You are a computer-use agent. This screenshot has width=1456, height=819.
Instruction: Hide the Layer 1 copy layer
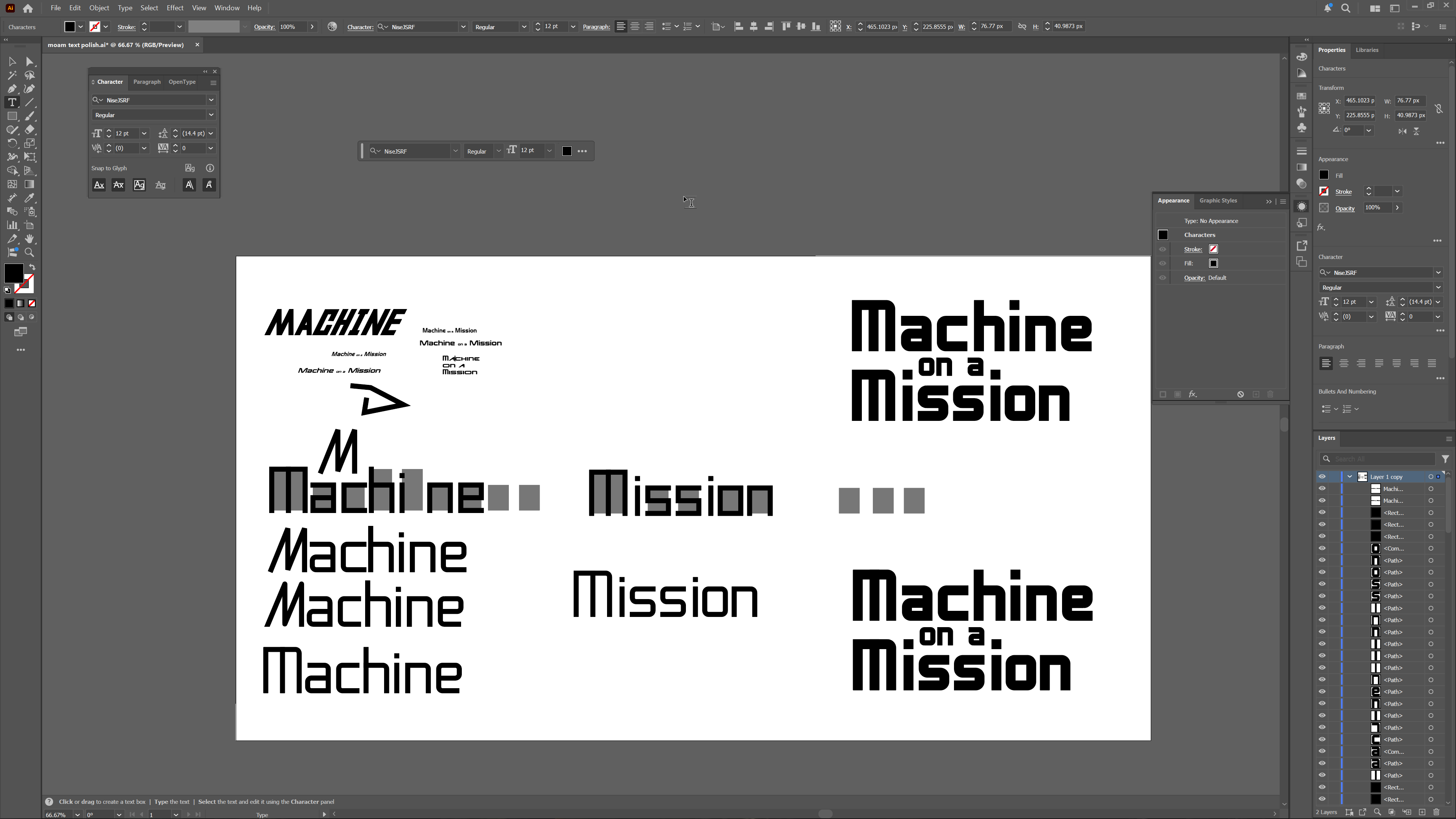point(1322,477)
